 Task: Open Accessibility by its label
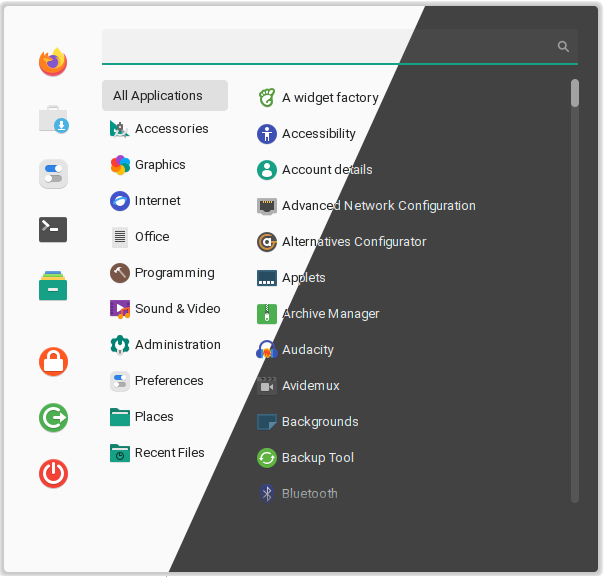pyautogui.click(x=319, y=134)
